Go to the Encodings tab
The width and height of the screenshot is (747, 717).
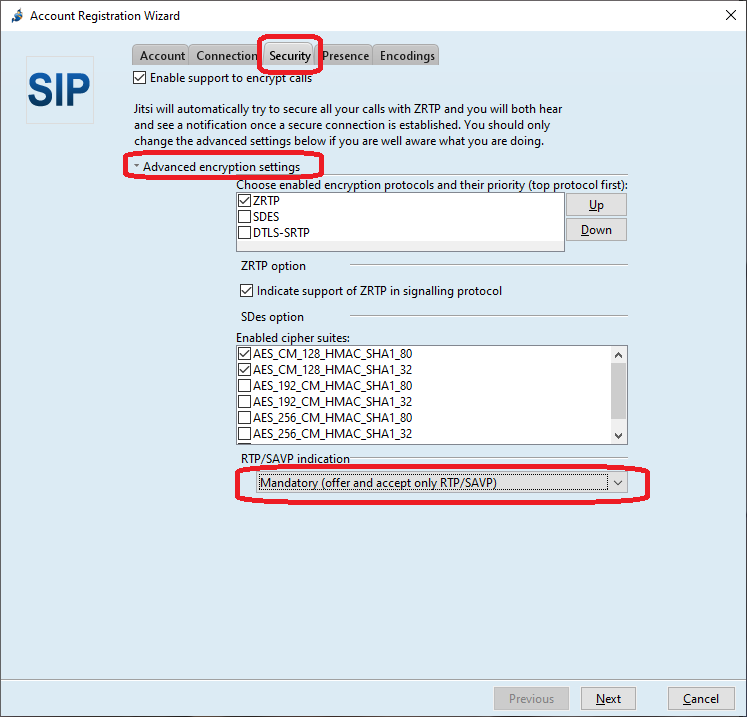pyautogui.click(x=407, y=56)
